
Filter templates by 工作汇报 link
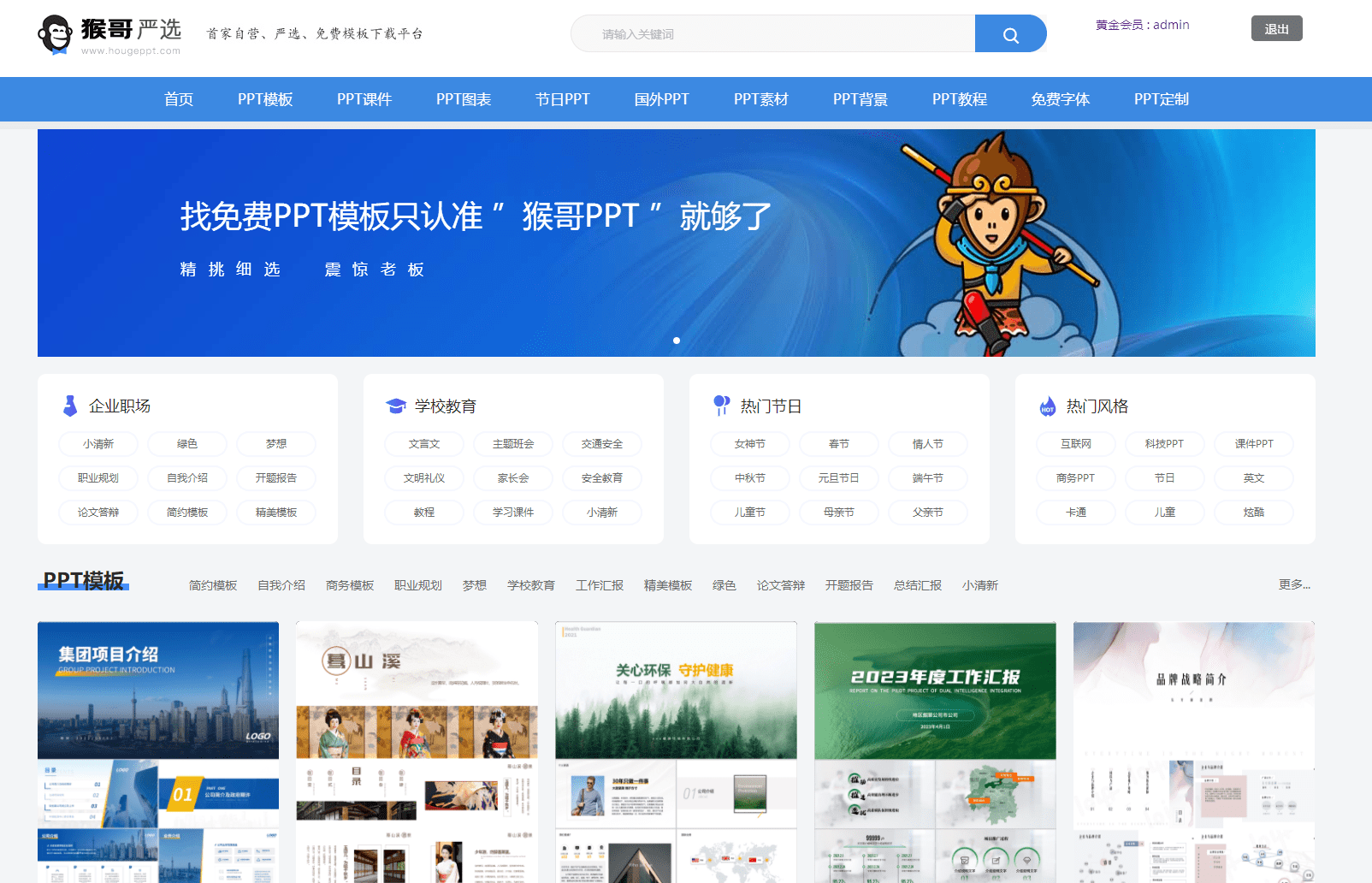(x=600, y=585)
